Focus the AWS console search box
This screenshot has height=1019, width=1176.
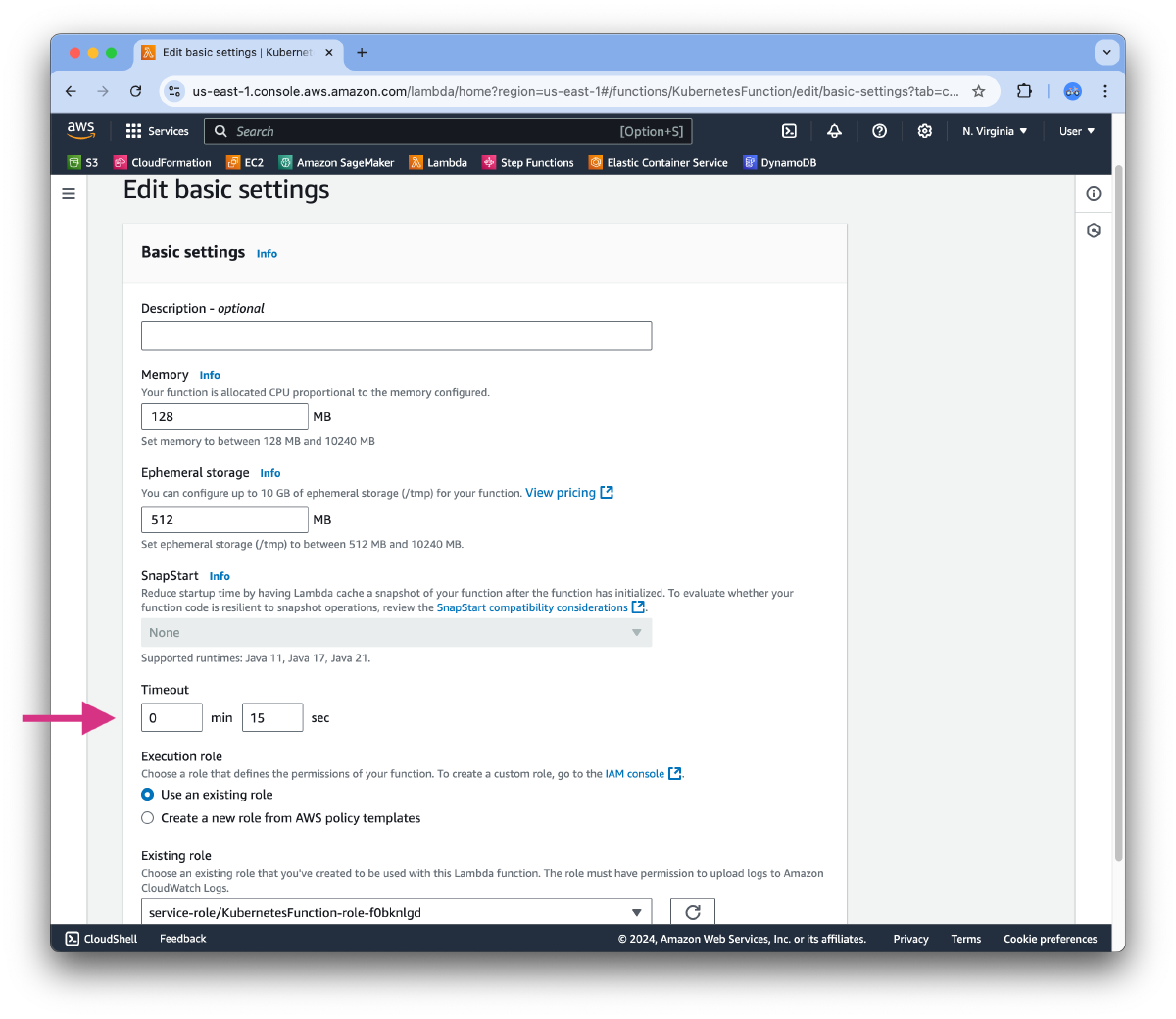pyautogui.click(x=448, y=131)
